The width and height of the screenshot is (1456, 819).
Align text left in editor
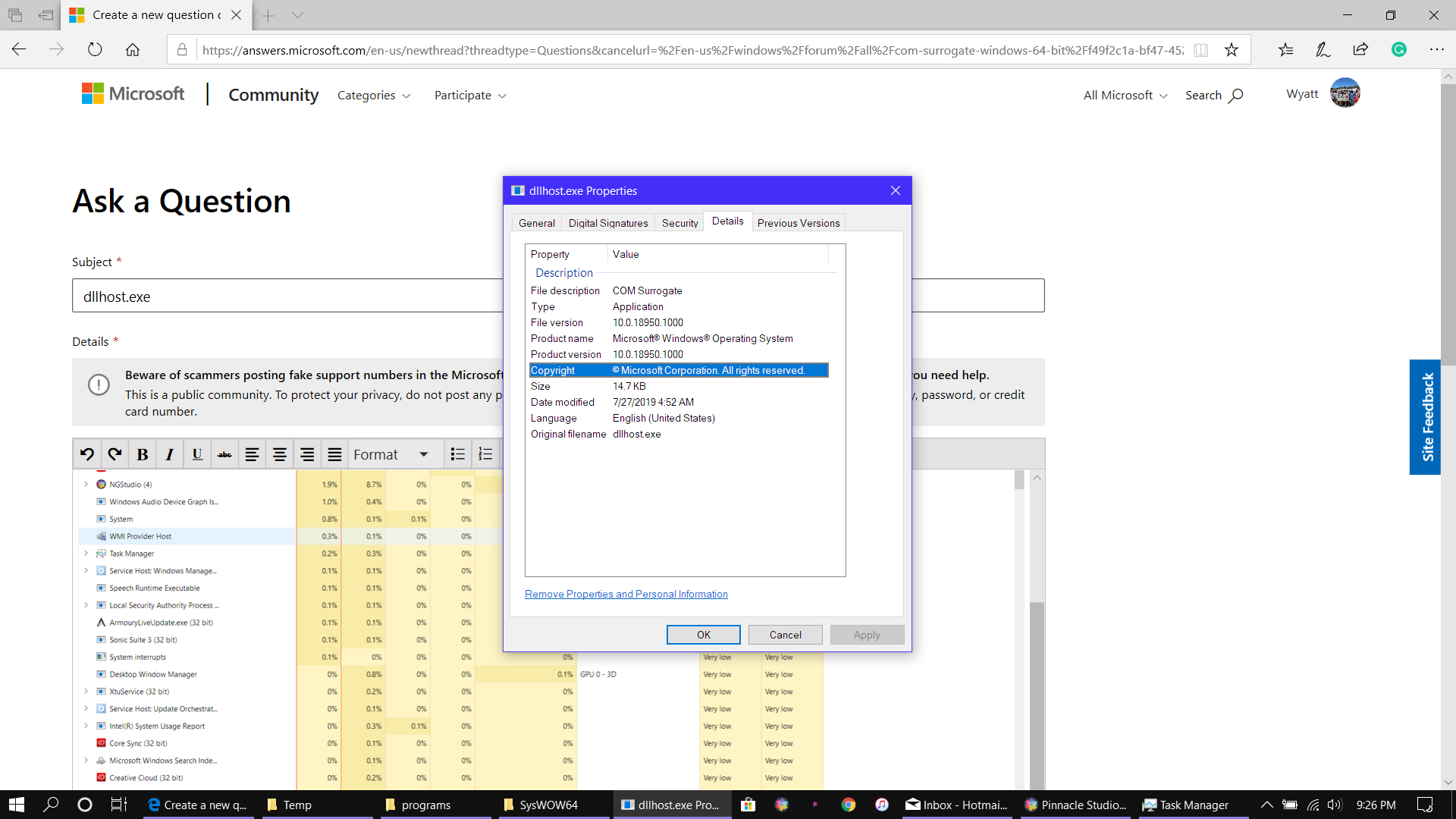(252, 454)
